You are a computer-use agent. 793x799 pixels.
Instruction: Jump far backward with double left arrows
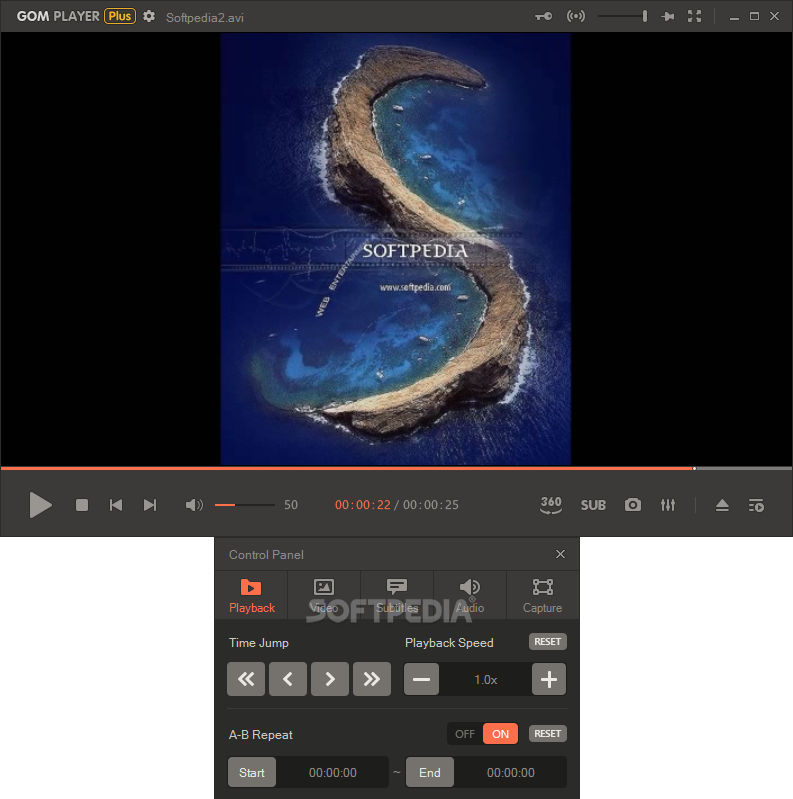[246, 679]
